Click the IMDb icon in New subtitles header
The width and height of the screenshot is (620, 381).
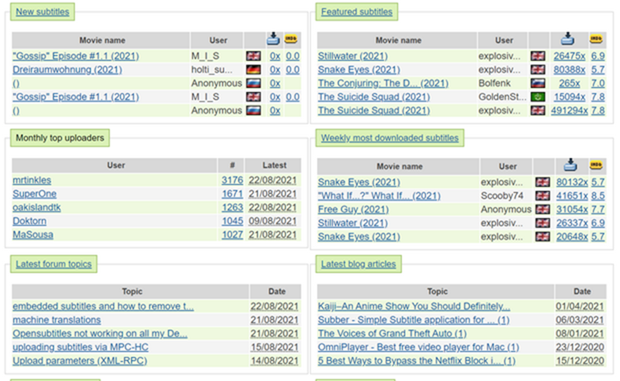point(291,39)
